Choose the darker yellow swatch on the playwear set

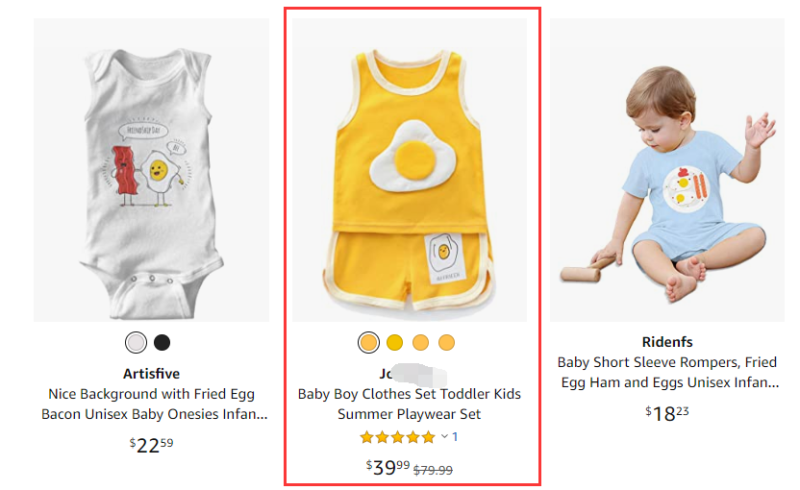(395, 343)
